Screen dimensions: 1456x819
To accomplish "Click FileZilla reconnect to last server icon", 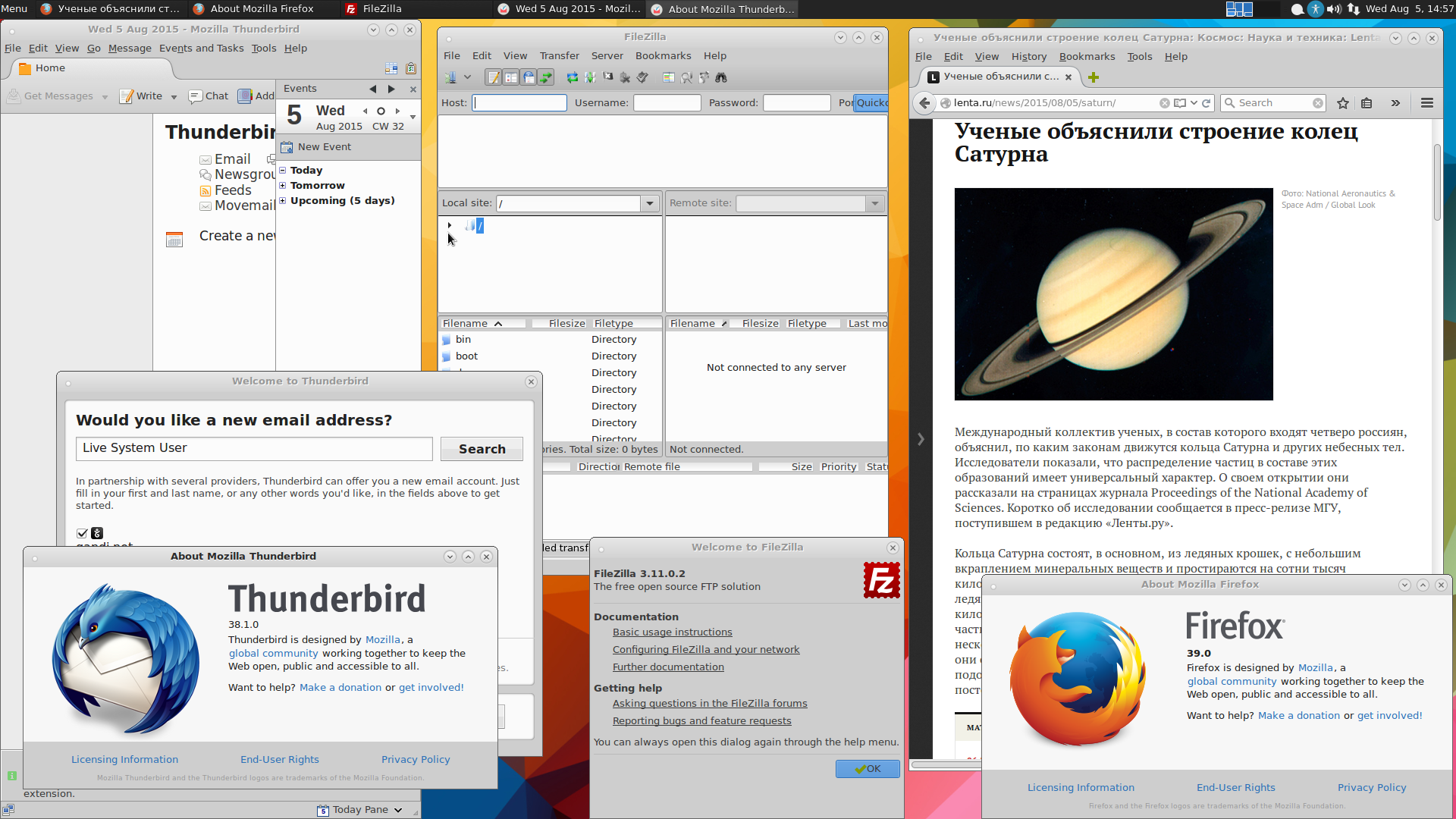I will (642, 77).
